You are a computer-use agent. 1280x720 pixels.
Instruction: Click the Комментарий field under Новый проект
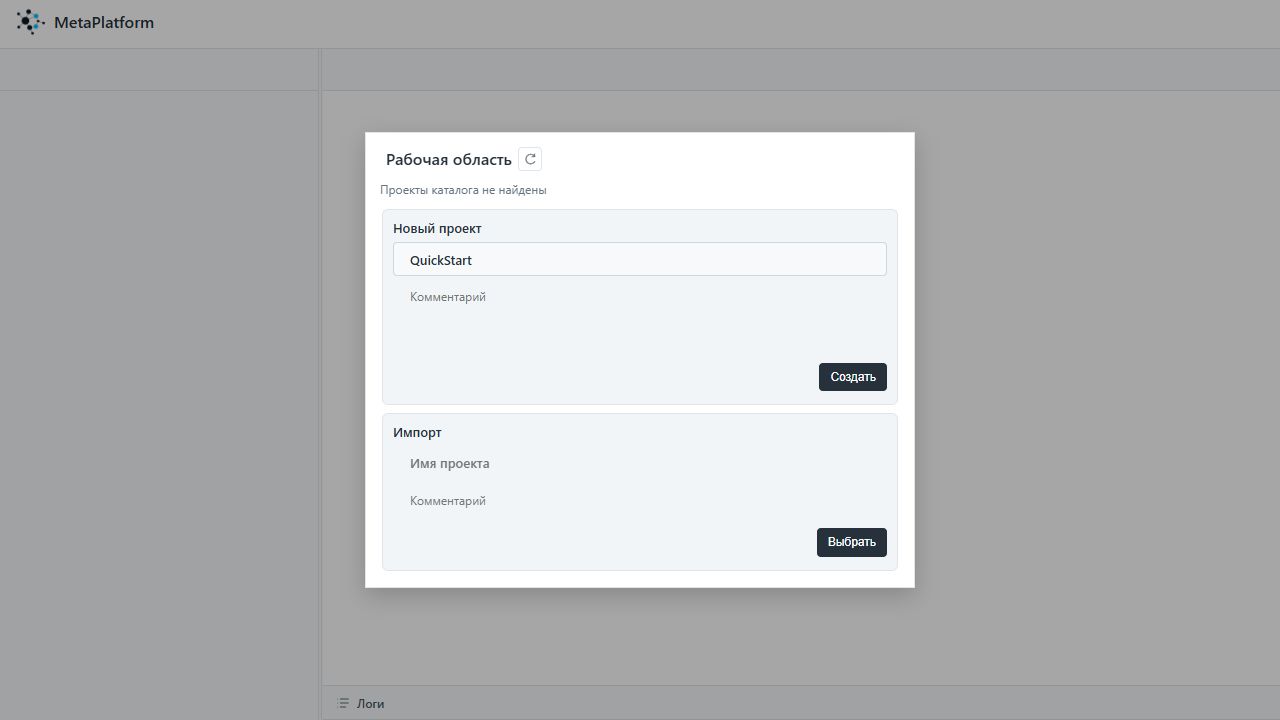tap(640, 318)
